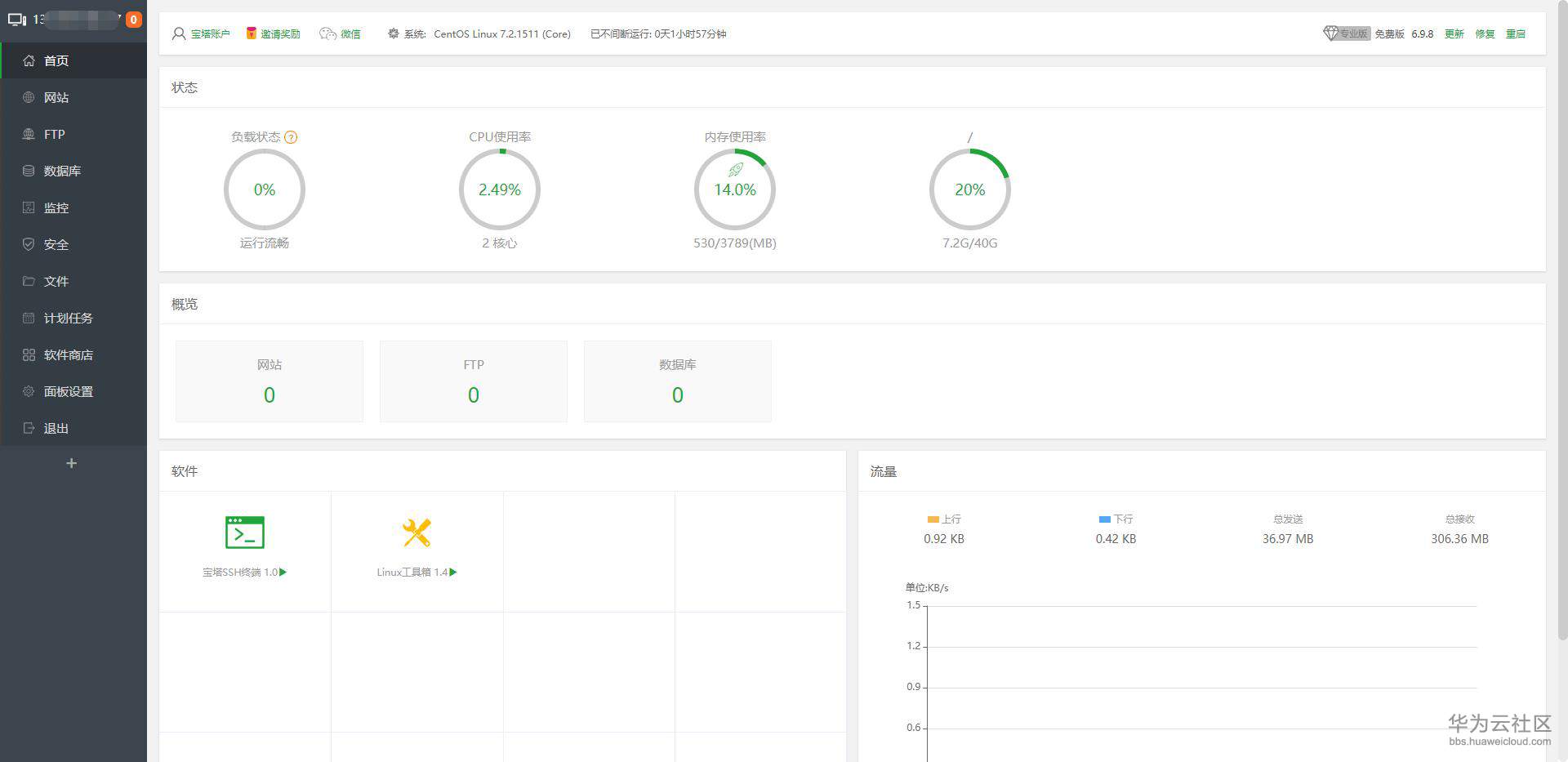Image resolution: width=1568 pixels, height=762 pixels.
Task: Click the 更新 link in top bar
Action: [1454, 33]
